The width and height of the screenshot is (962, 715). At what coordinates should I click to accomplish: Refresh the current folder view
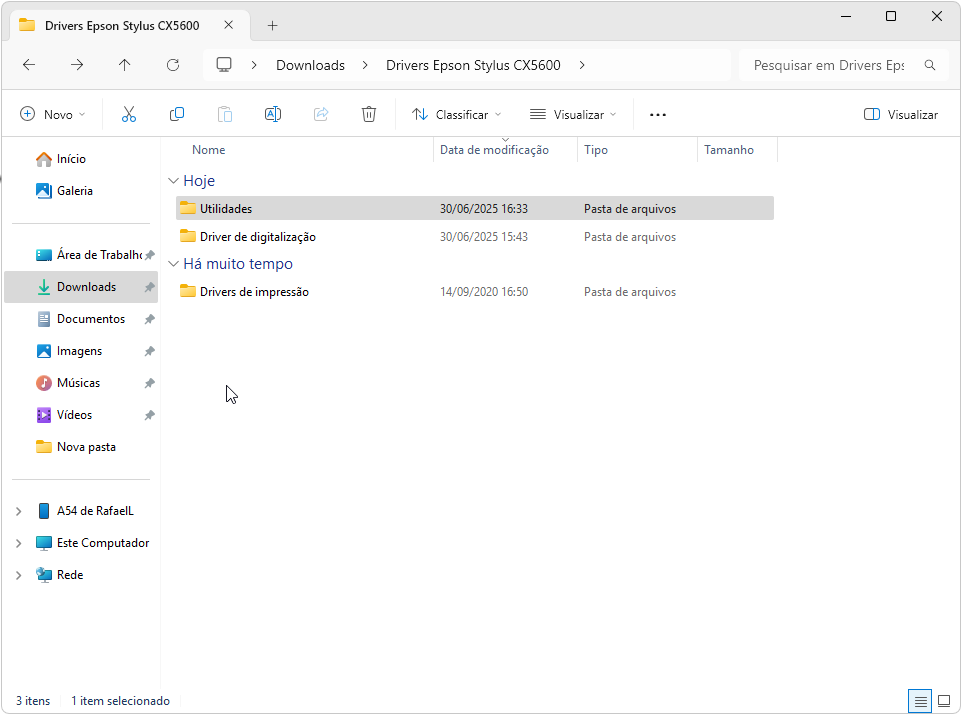point(173,65)
